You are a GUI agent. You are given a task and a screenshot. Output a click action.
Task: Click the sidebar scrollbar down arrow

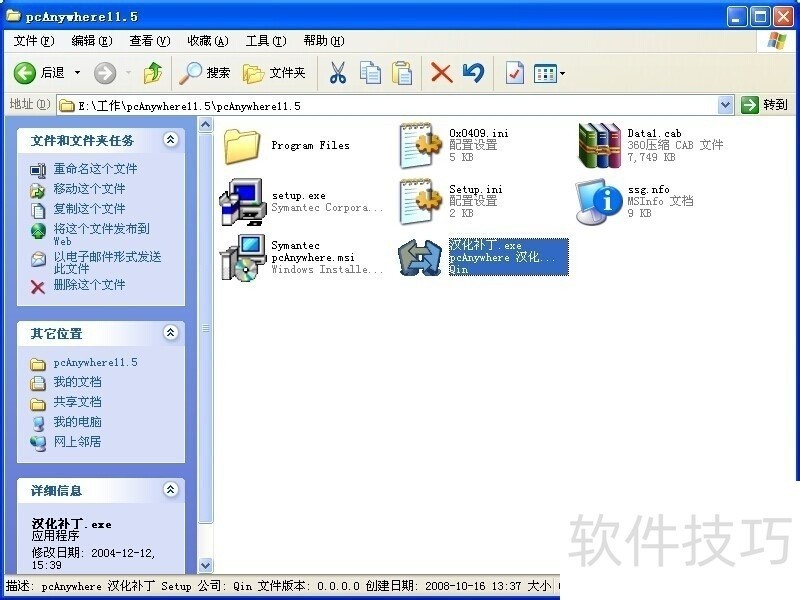point(206,565)
